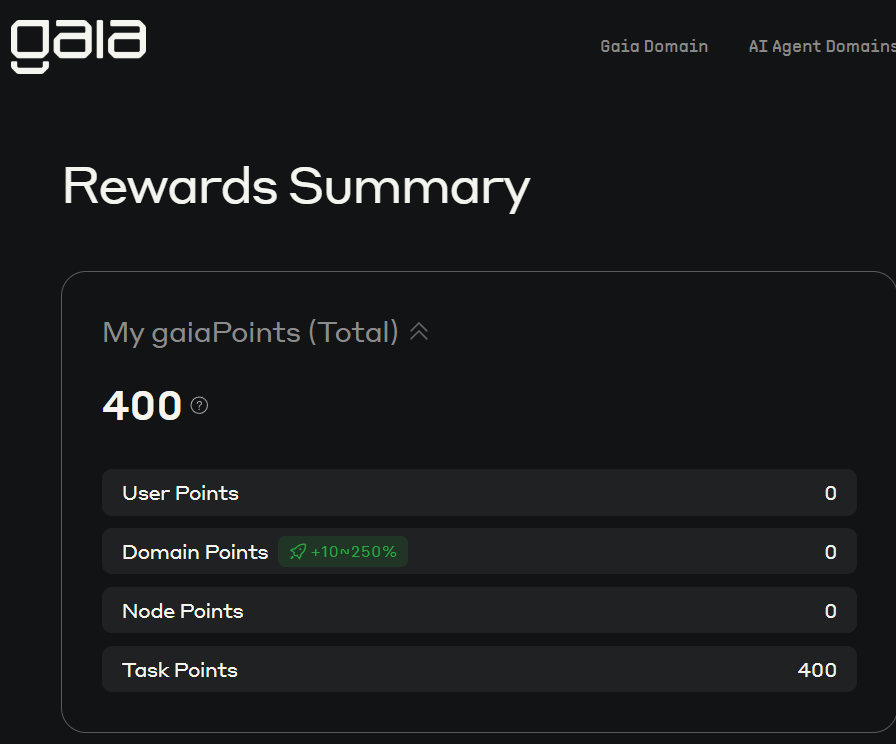Open the AI Agent Domains menu item

coord(822,46)
